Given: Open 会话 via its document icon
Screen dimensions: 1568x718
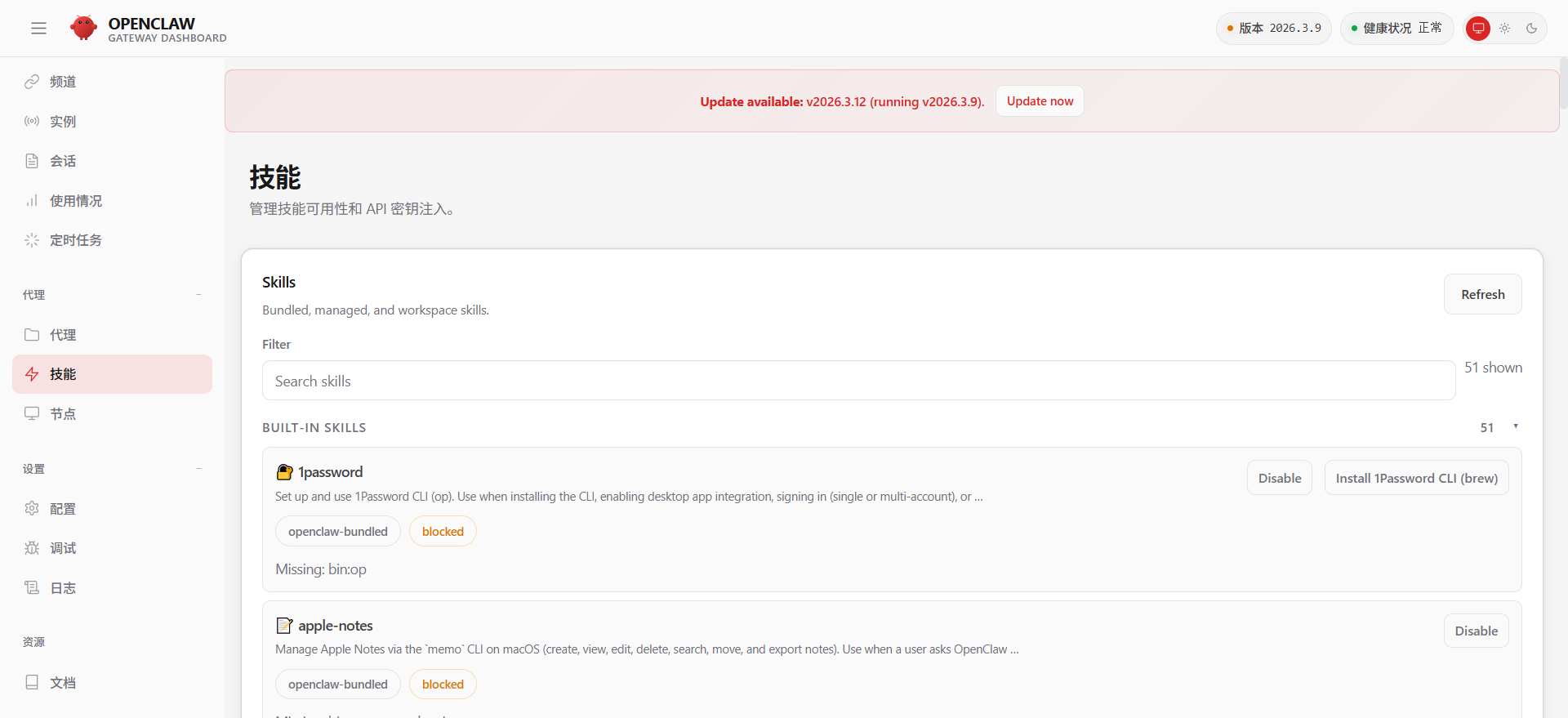Looking at the screenshot, I should coord(32,161).
